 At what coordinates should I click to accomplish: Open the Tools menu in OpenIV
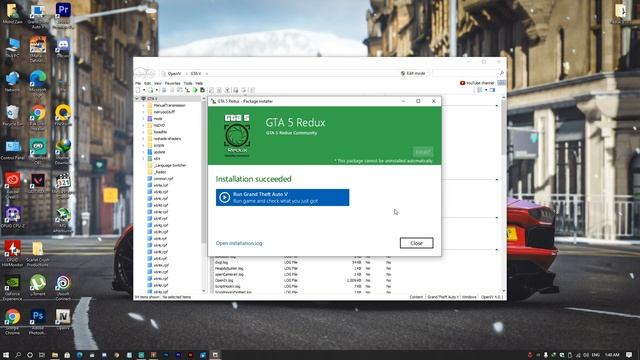pos(188,83)
